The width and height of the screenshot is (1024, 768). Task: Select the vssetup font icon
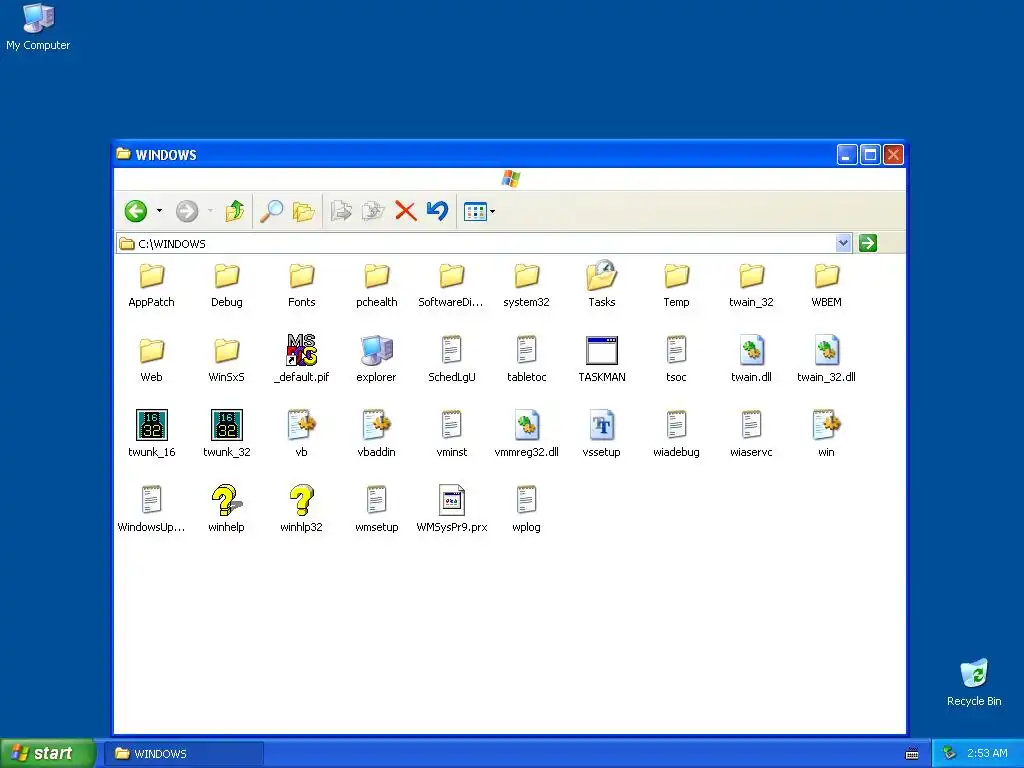[x=601, y=434]
